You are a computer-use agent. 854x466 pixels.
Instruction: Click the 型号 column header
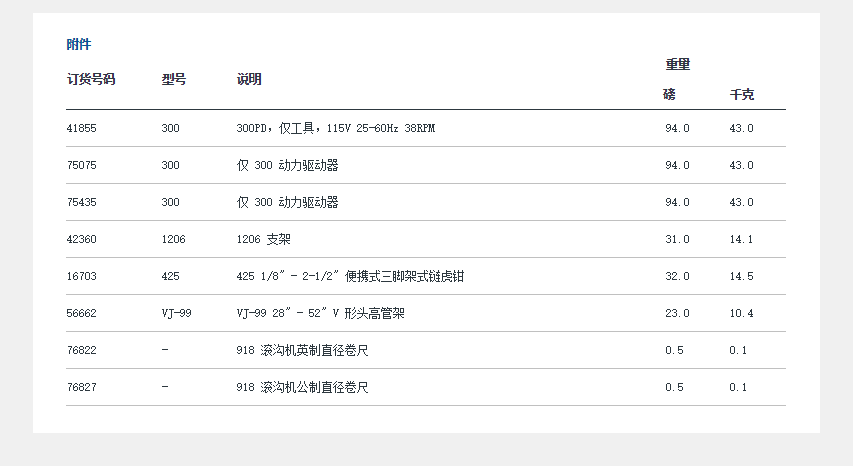pos(173,79)
